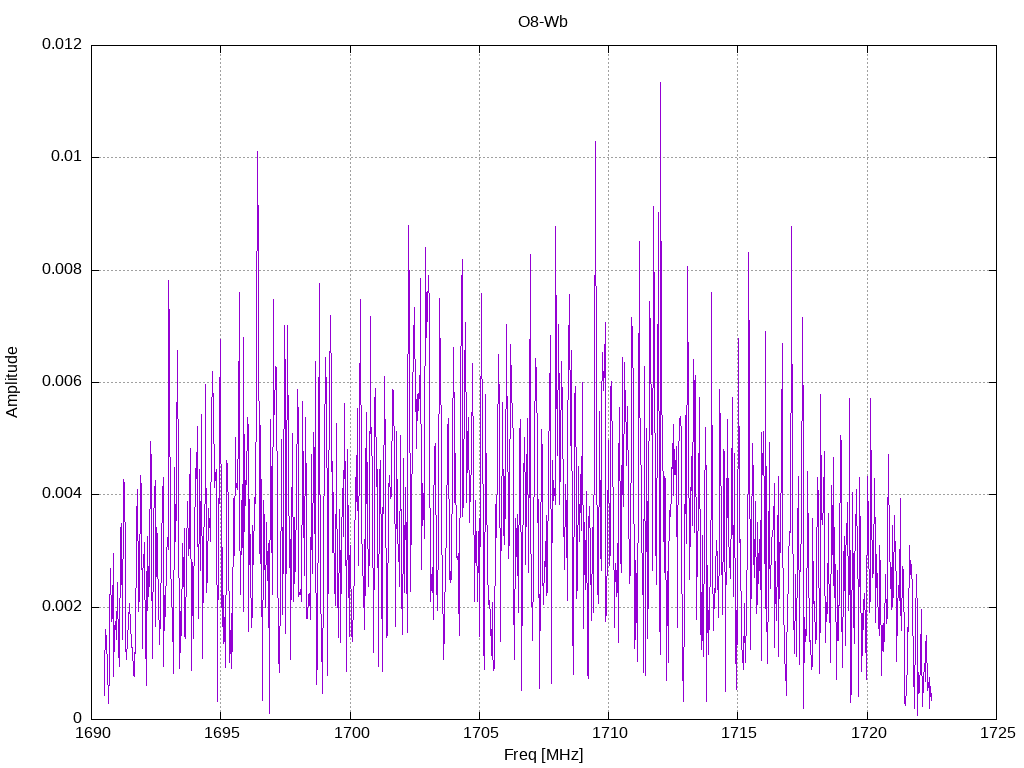Click the tallest spectrum peak near 1712 MHz
The width and height of the screenshot is (1024, 768).
tap(660, 84)
